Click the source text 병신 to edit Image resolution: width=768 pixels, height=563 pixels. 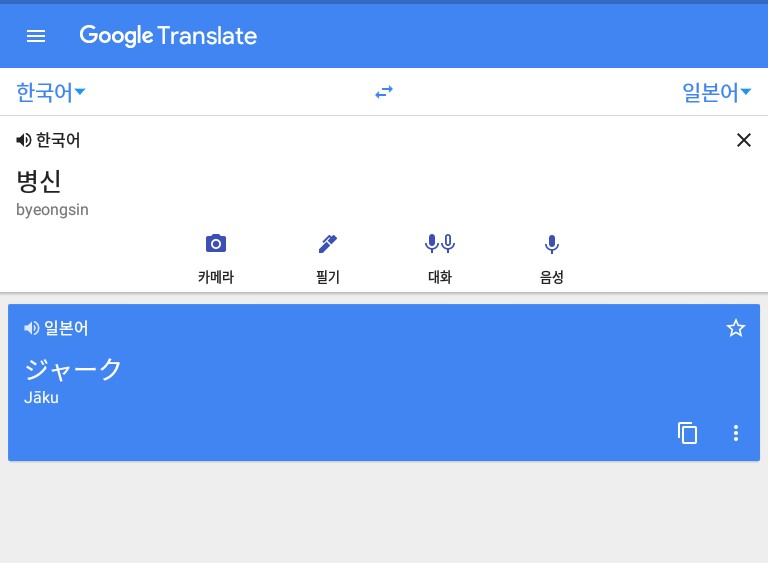point(39,181)
